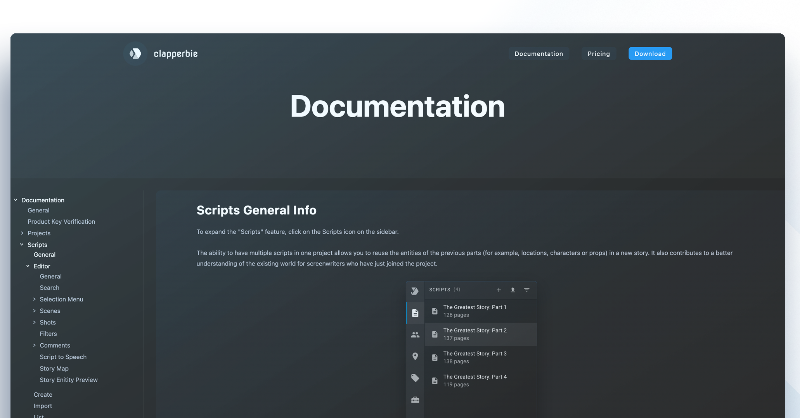The width and height of the screenshot is (800, 418).
Task: Expand the Shots tree chevron
Action: [x=34, y=323]
